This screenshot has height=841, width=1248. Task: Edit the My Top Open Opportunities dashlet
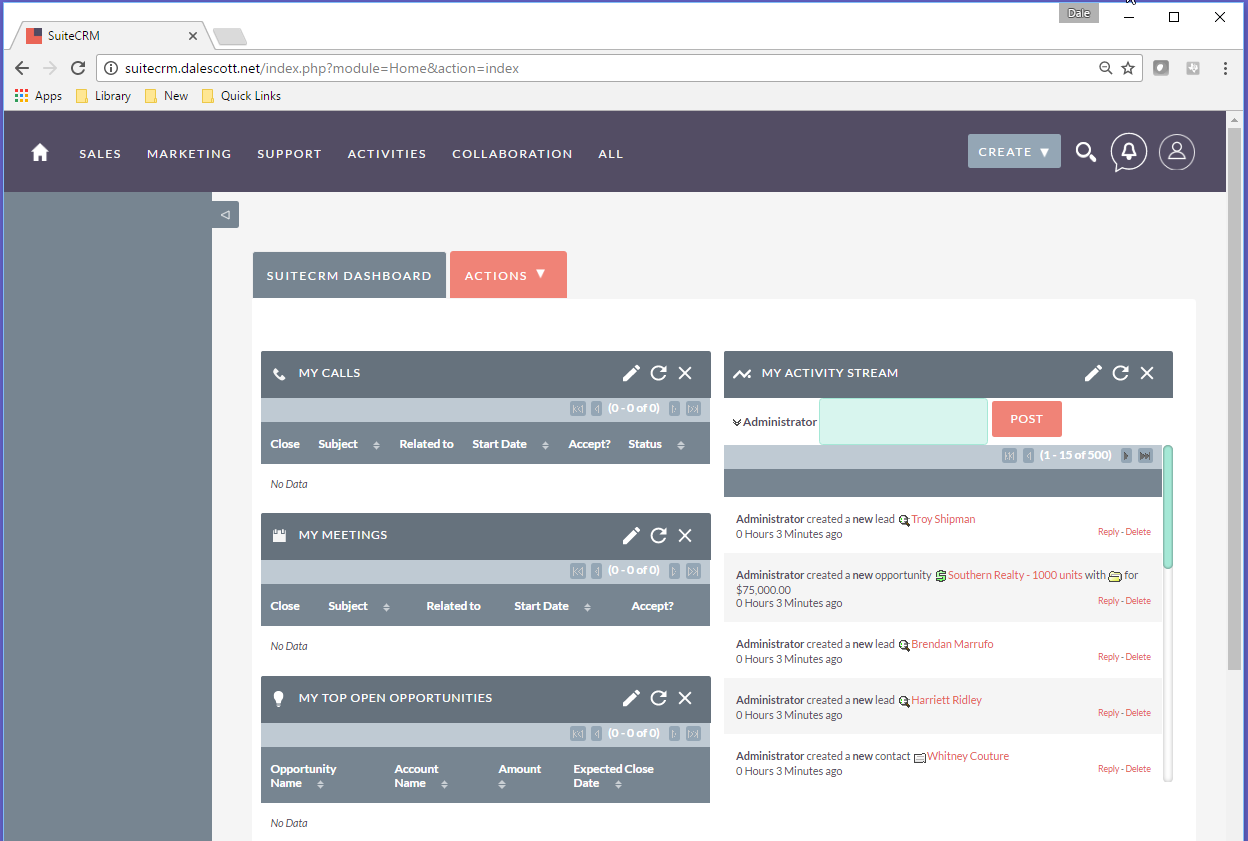pos(631,698)
